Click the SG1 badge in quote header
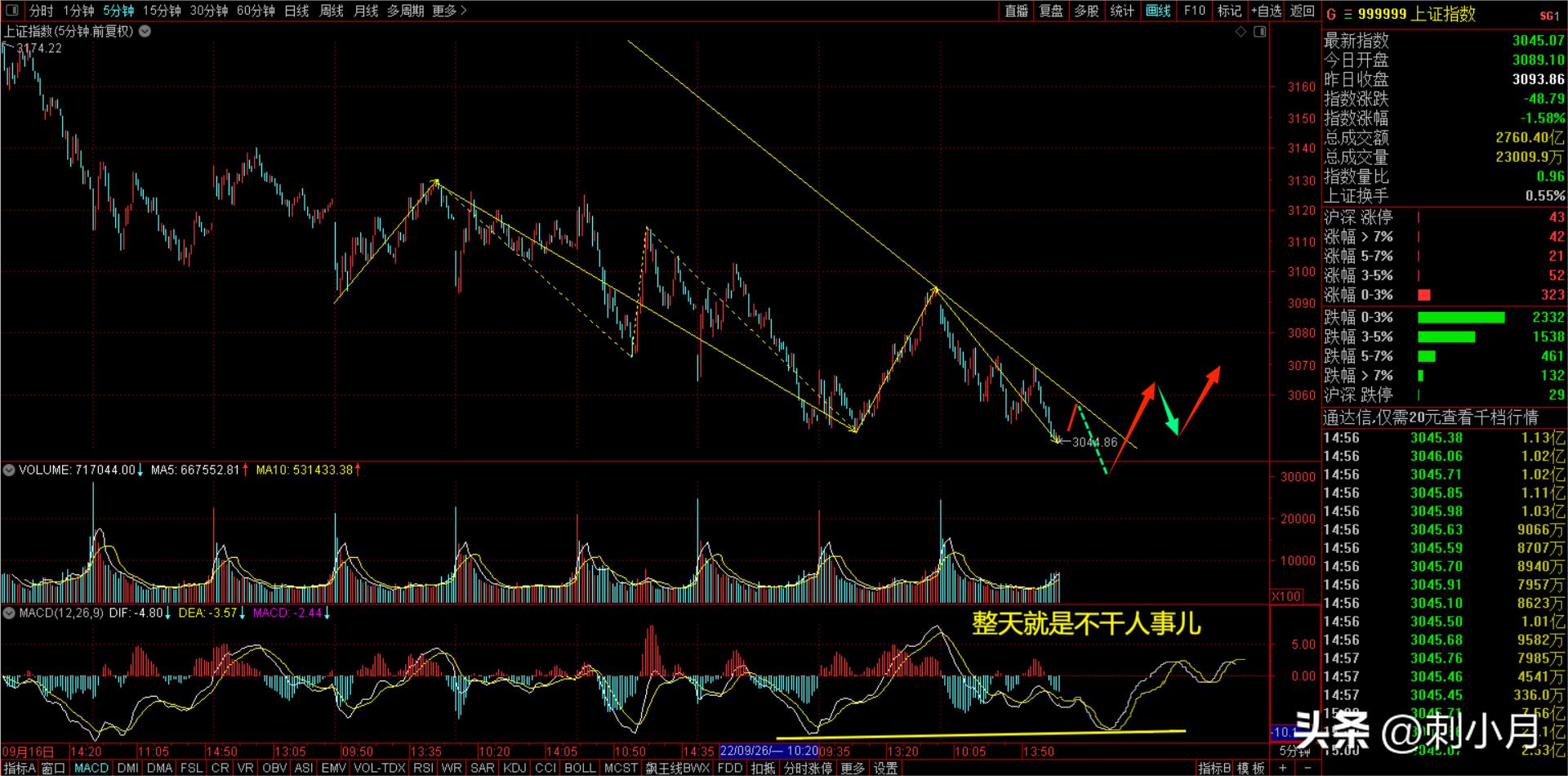The height and width of the screenshot is (776, 1568). (1549, 16)
